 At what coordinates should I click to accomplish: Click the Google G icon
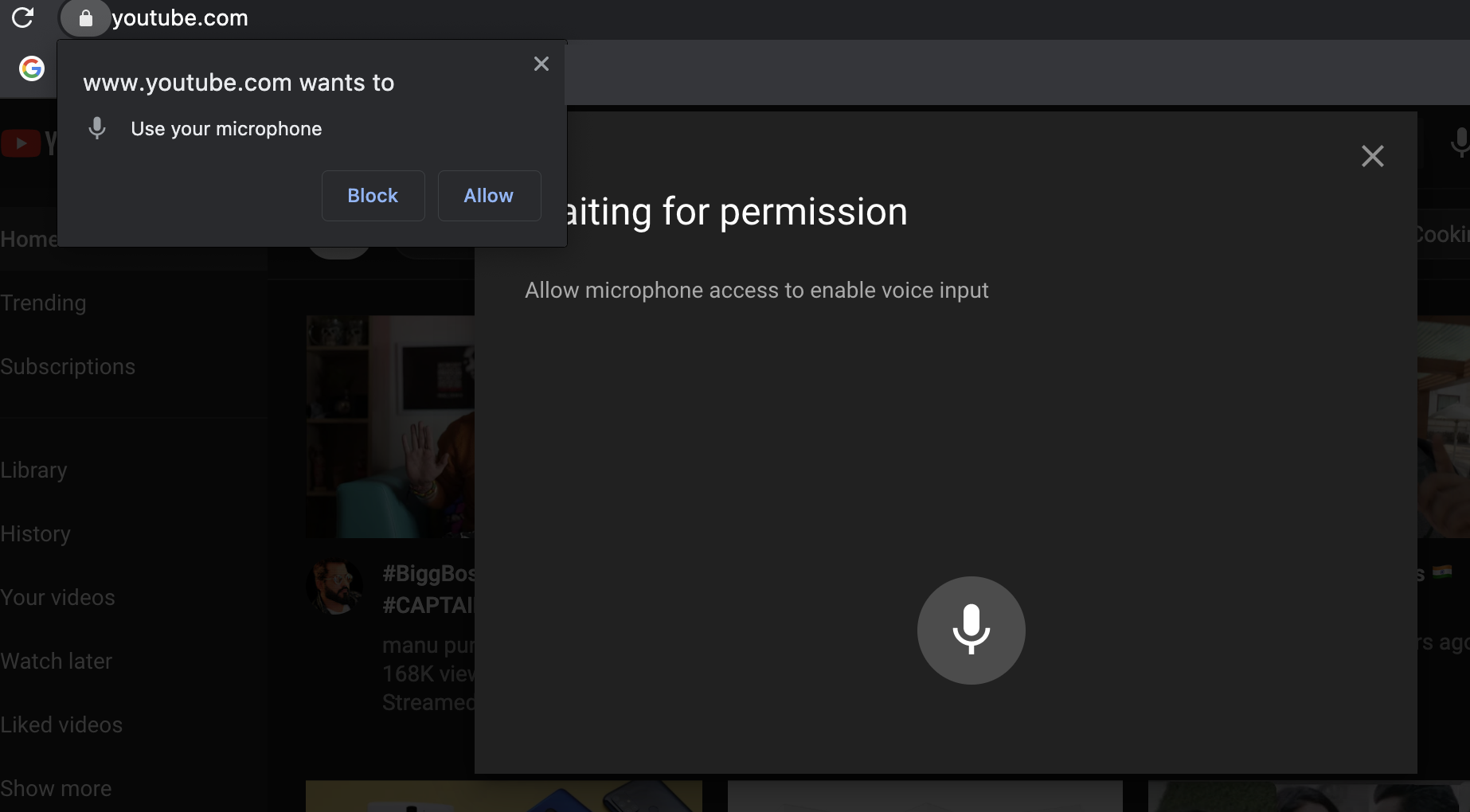(31, 69)
